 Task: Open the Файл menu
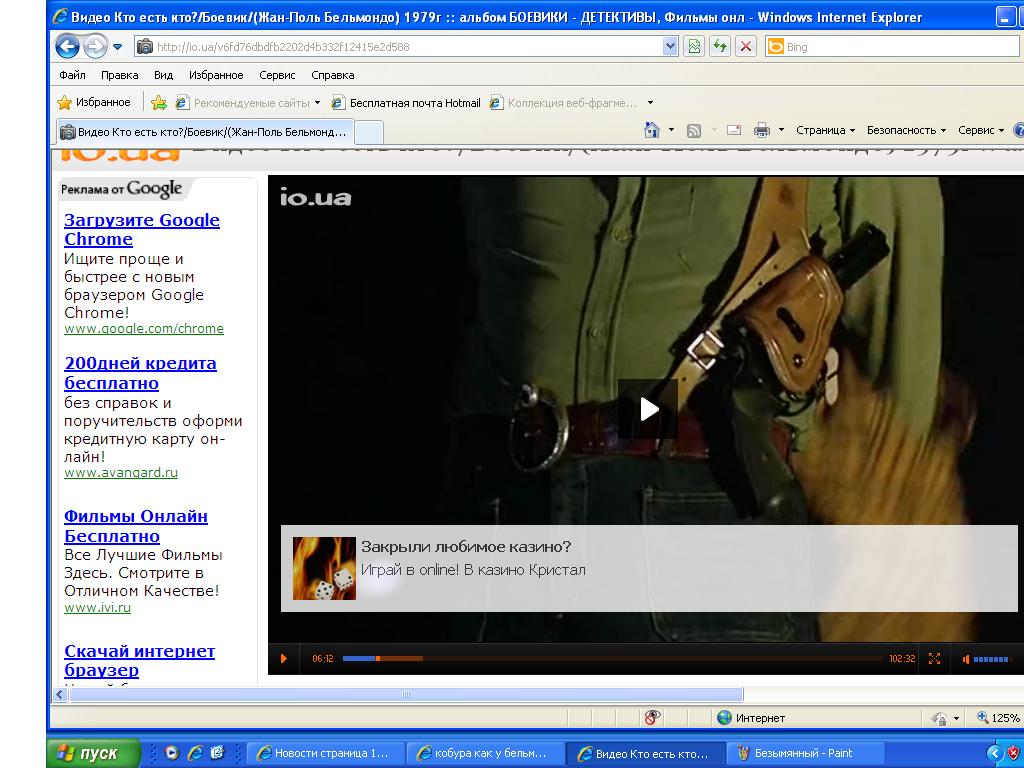pos(72,75)
